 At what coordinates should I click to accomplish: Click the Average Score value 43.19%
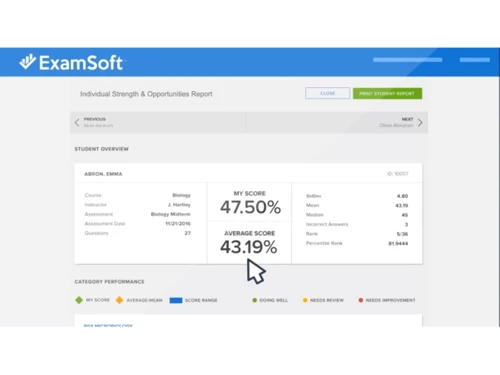pyautogui.click(x=249, y=247)
